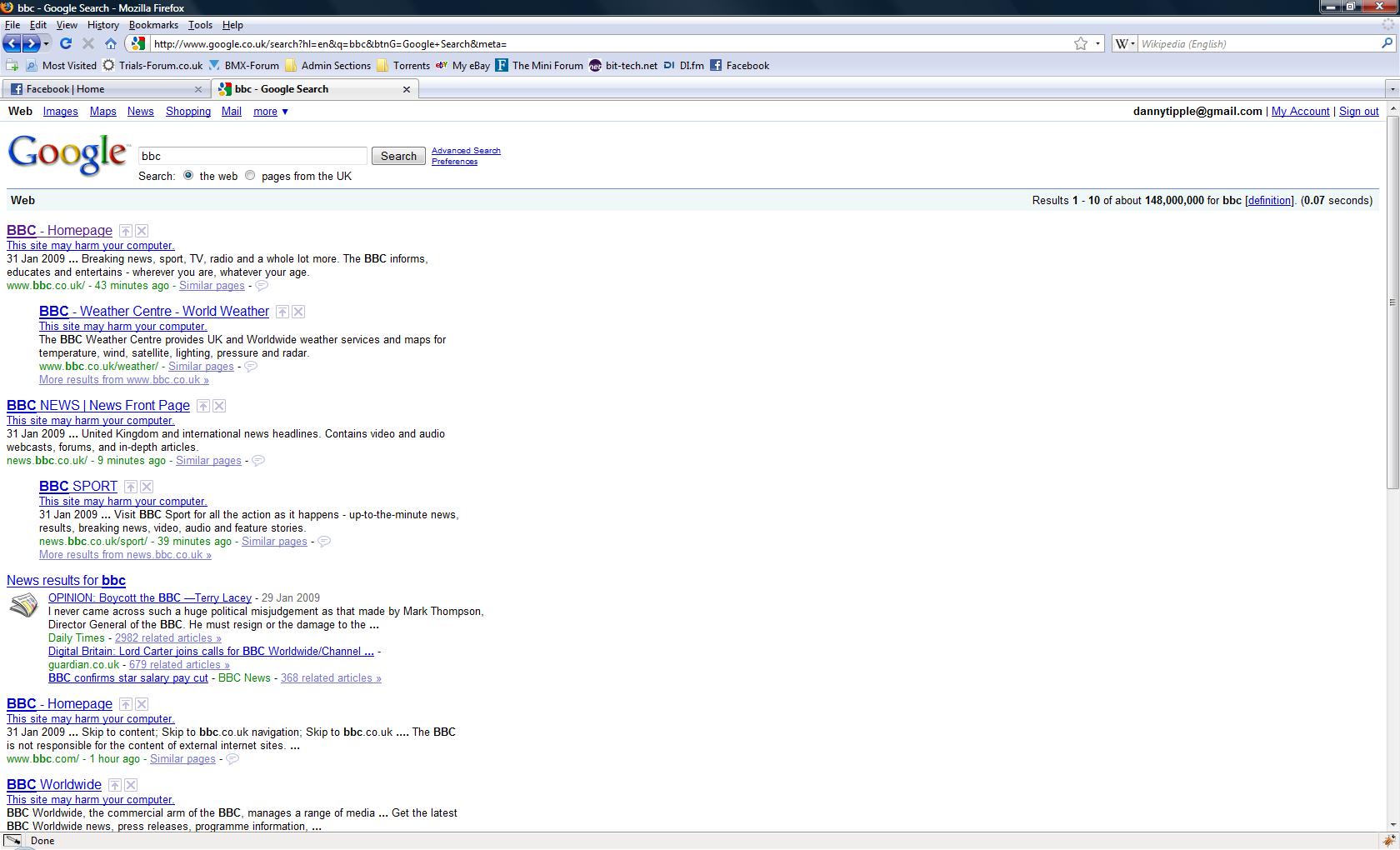The width and height of the screenshot is (1400, 850).
Task: Open Google Images link
Action: coord(61,111)
